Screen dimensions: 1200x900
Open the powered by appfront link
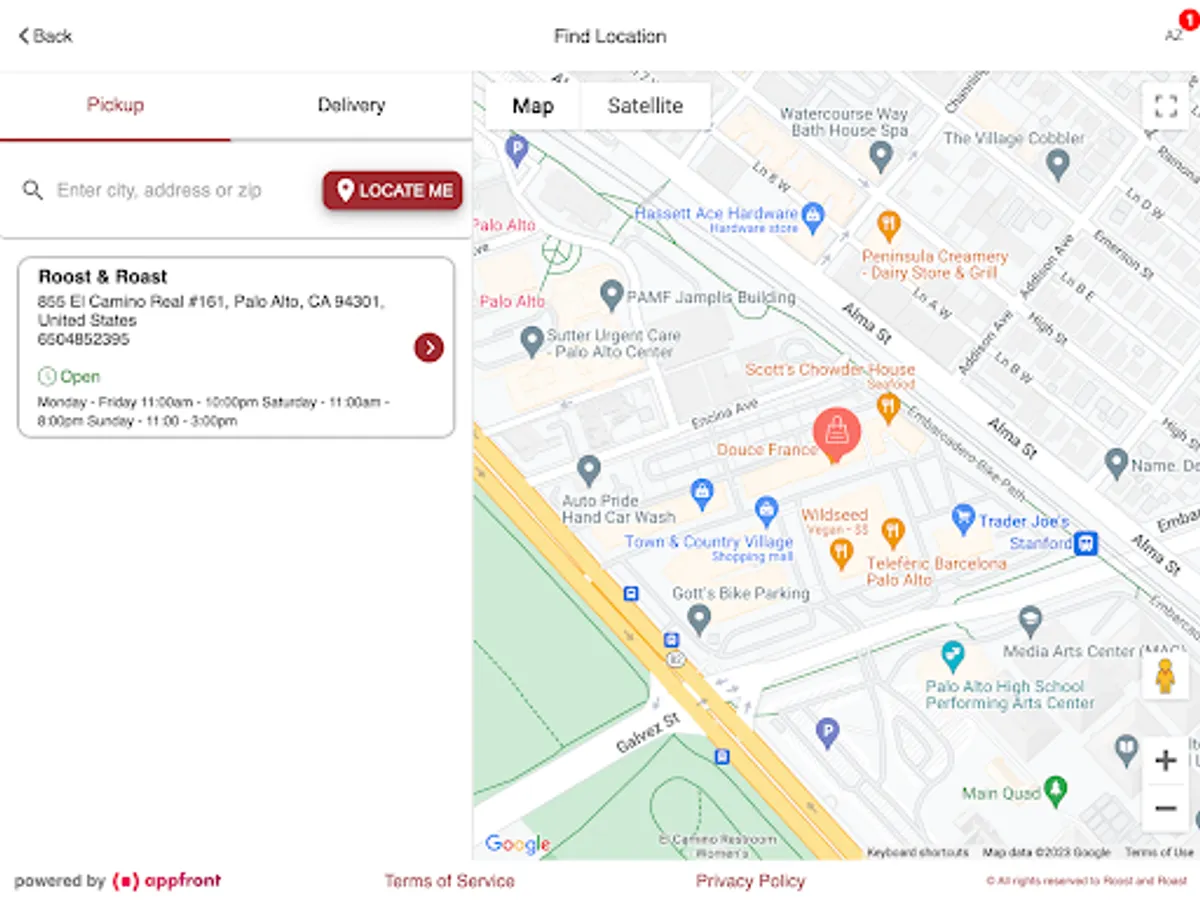[x=118, y=881]
